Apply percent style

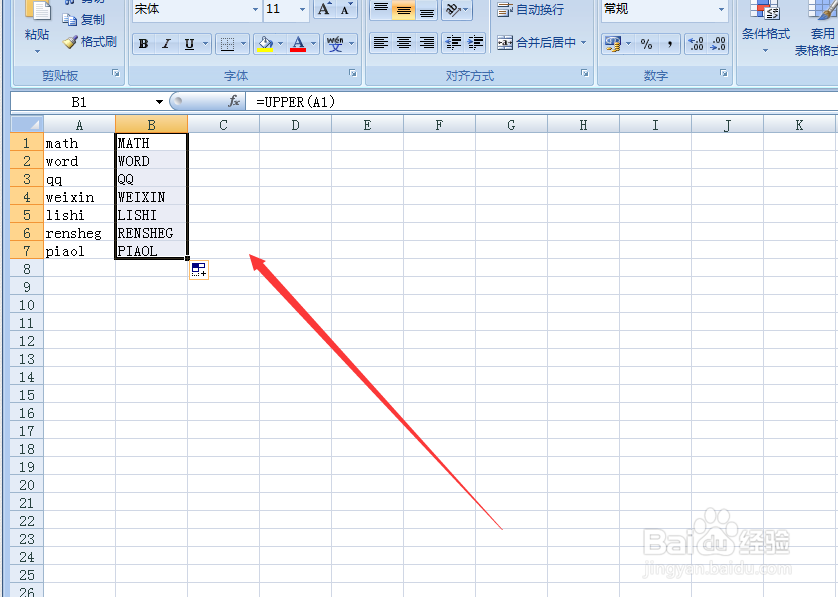click(x=647, y=44)
